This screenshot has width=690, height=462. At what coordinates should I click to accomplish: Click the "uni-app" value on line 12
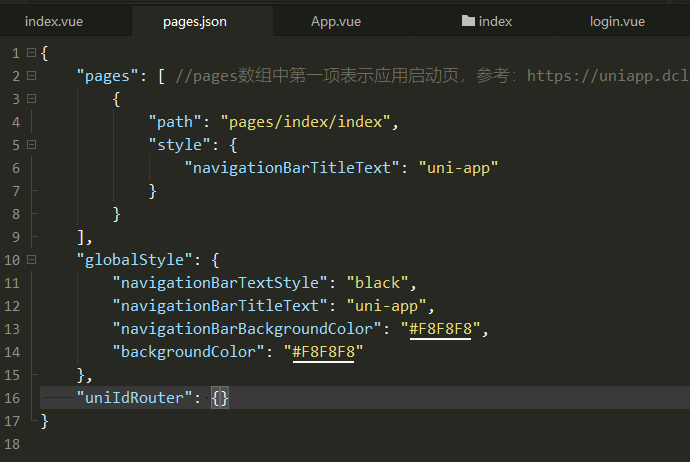point(386,306)
